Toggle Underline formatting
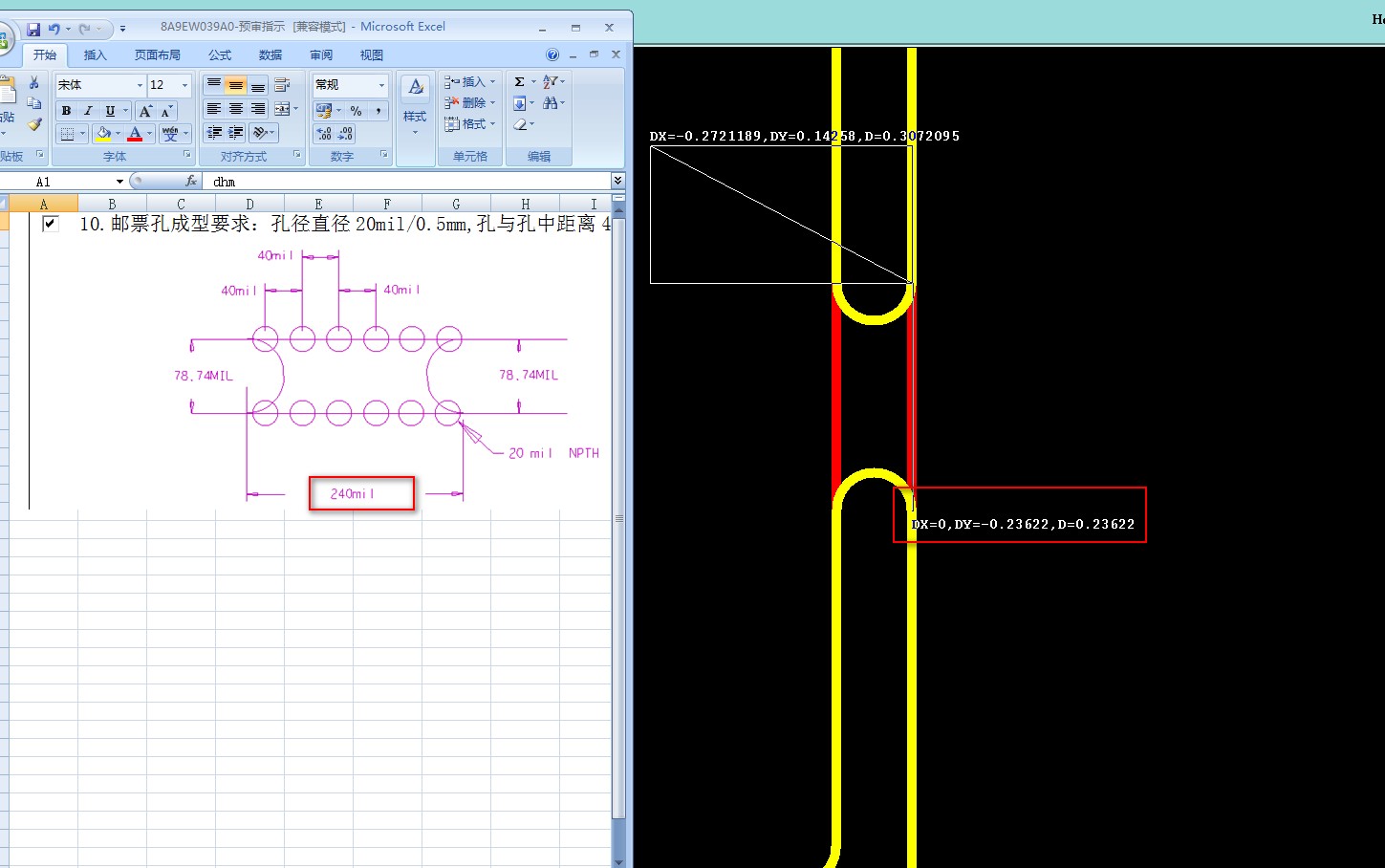1385x868 pixels. coord(110,111)
